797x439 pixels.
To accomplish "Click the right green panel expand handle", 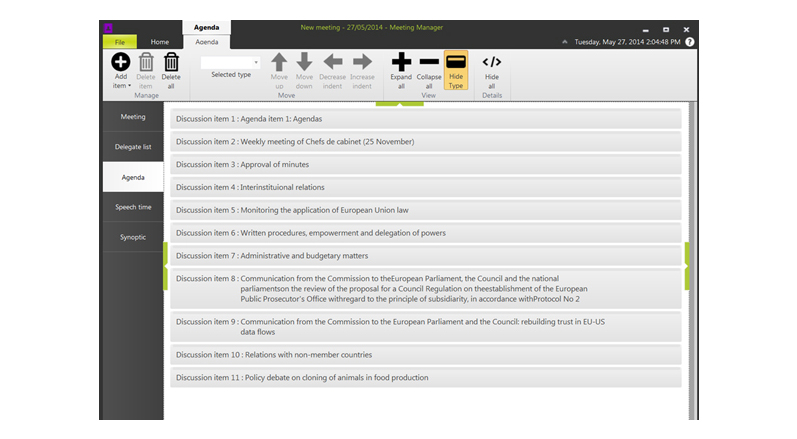I will point(687,266).
